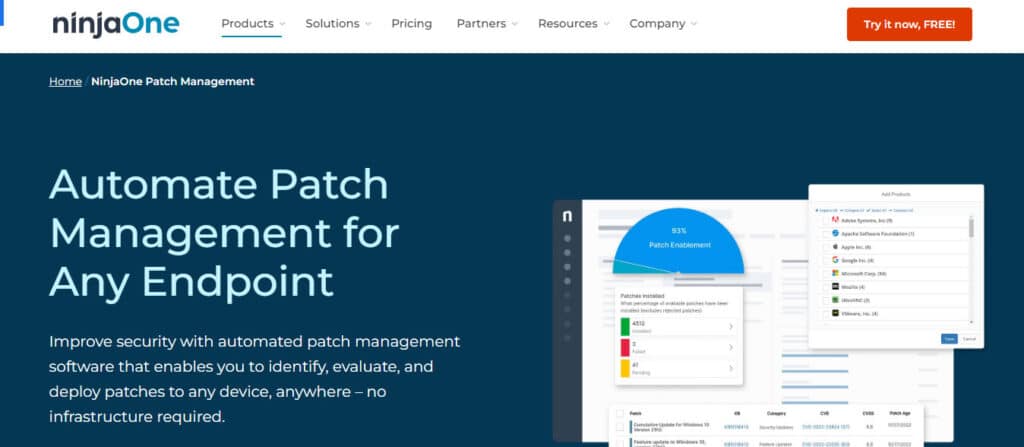Expand the Resources navigation dropdown

click(x=573, y=23)
